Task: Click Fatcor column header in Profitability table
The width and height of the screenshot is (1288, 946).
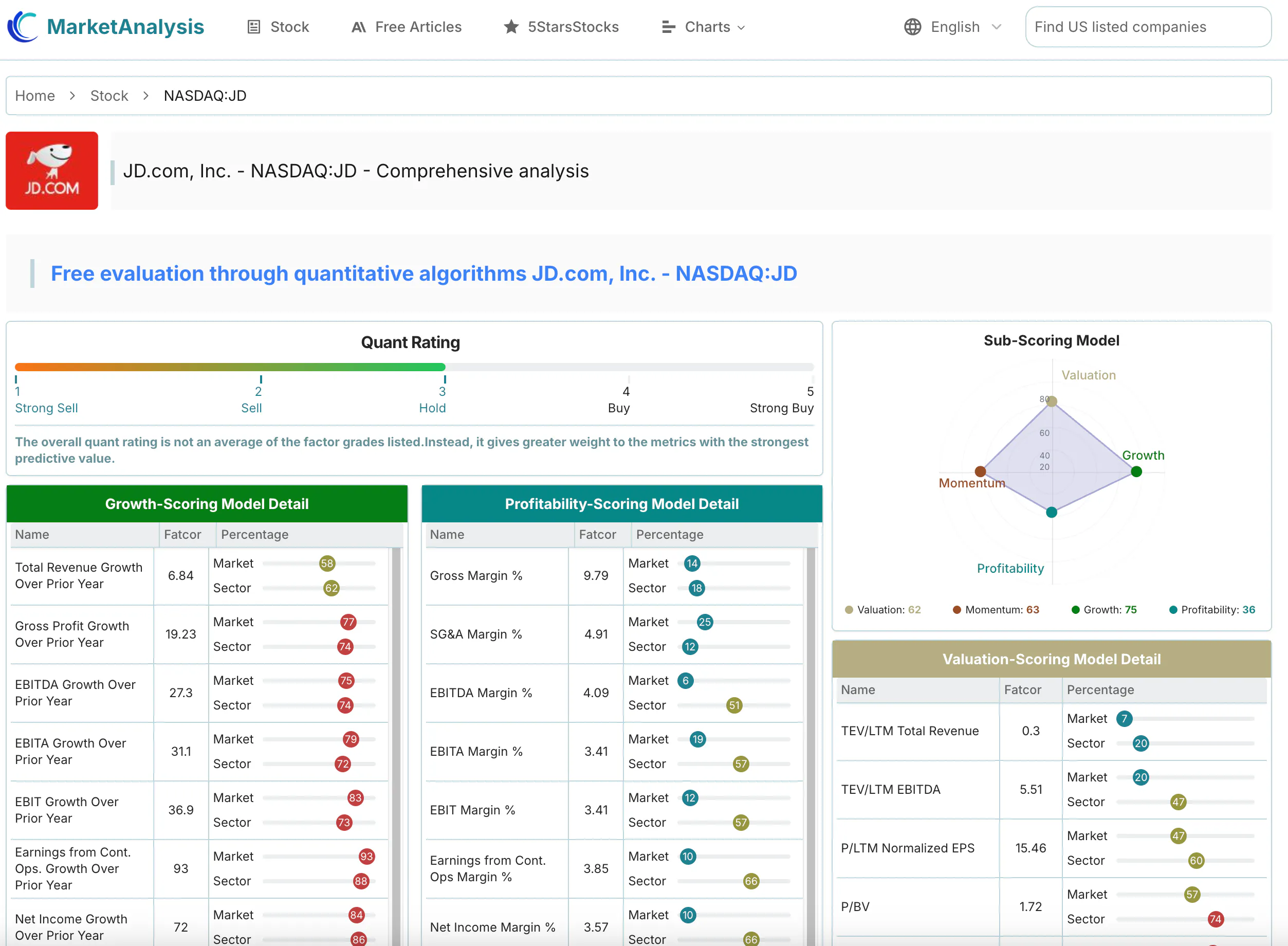Action: click(x=598, y=535)
